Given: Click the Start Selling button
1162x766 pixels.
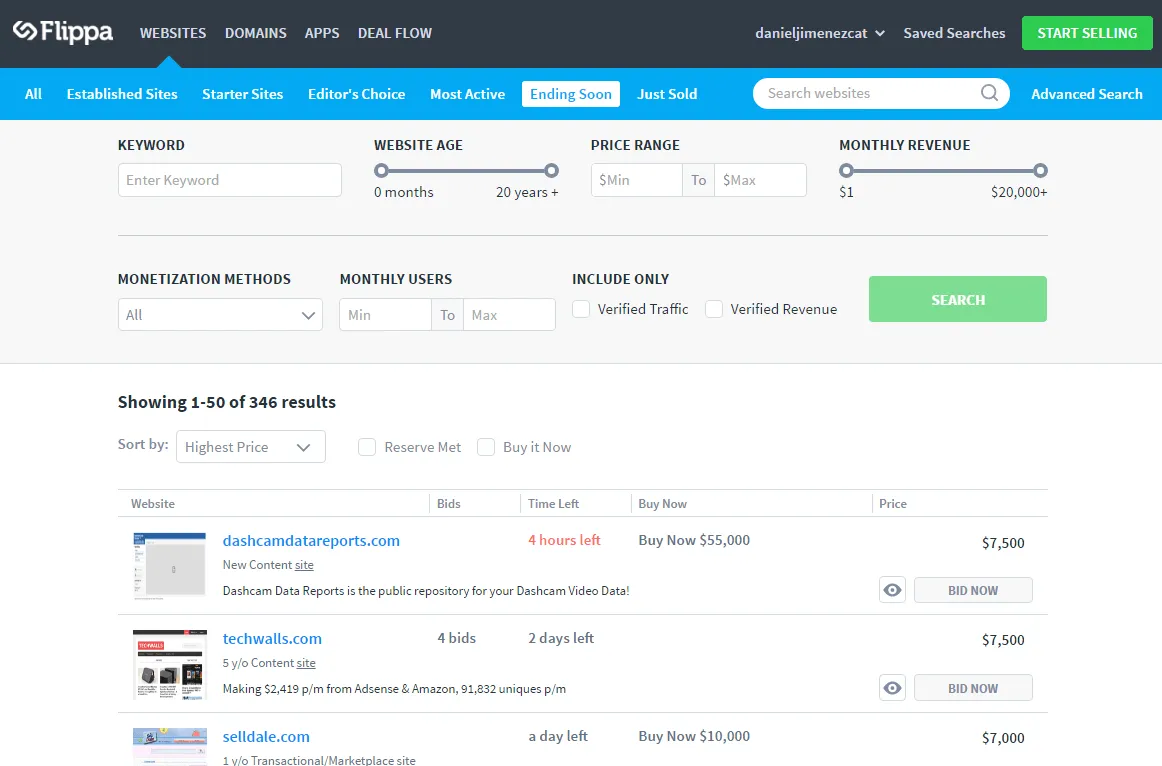Looking at the screenshot, I should (1087, 33).
